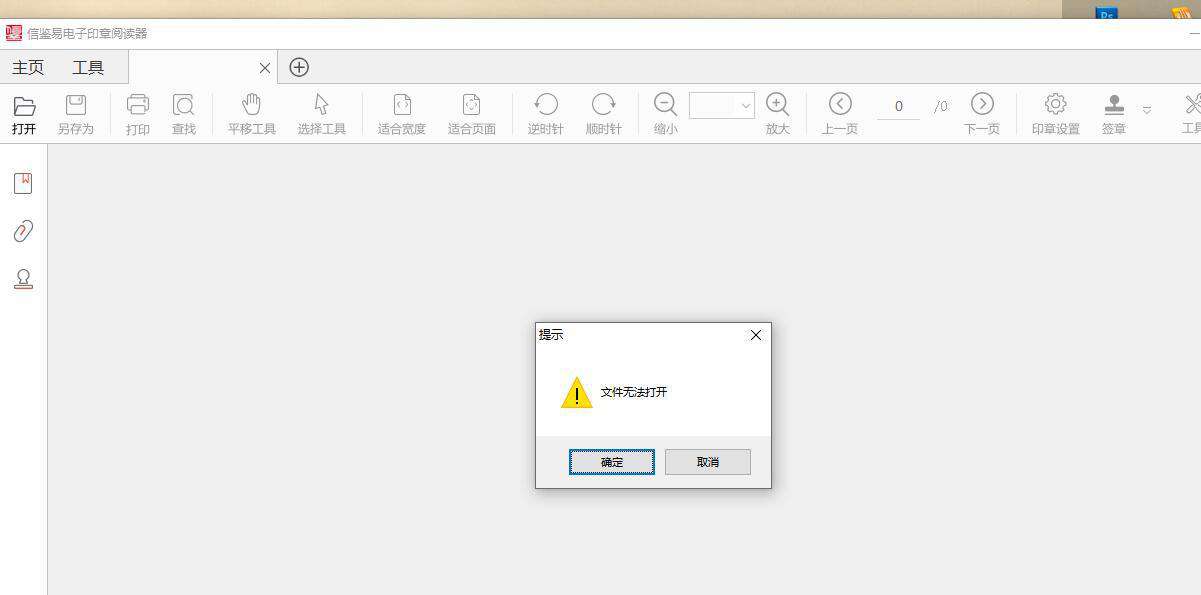Select the 平移工具 hand tool
The image size is (1201, 595).
point(251,114)
